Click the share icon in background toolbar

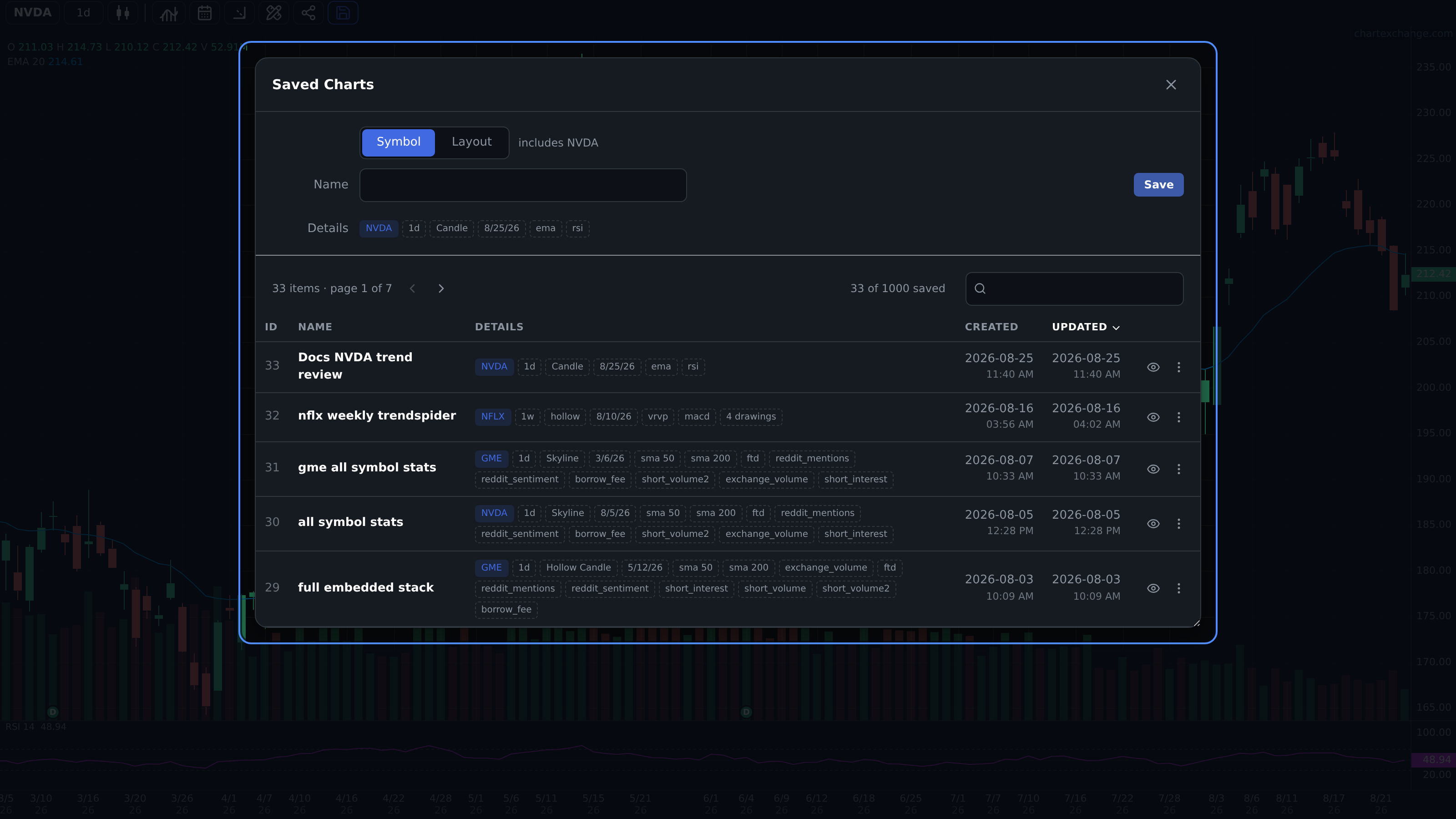[308, 13]
